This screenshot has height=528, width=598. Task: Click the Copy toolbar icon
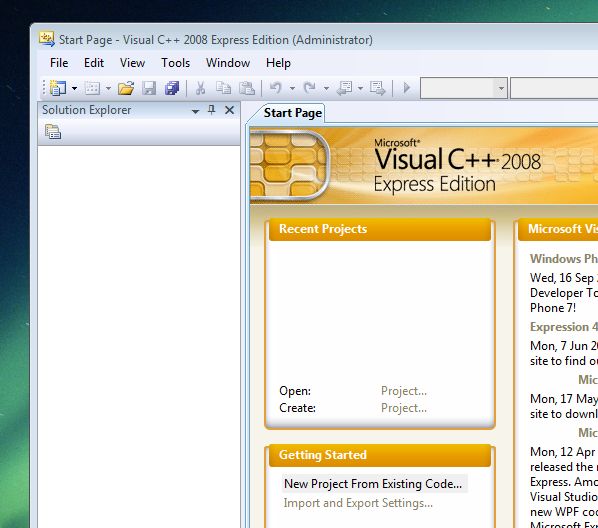tap(223, 88)
